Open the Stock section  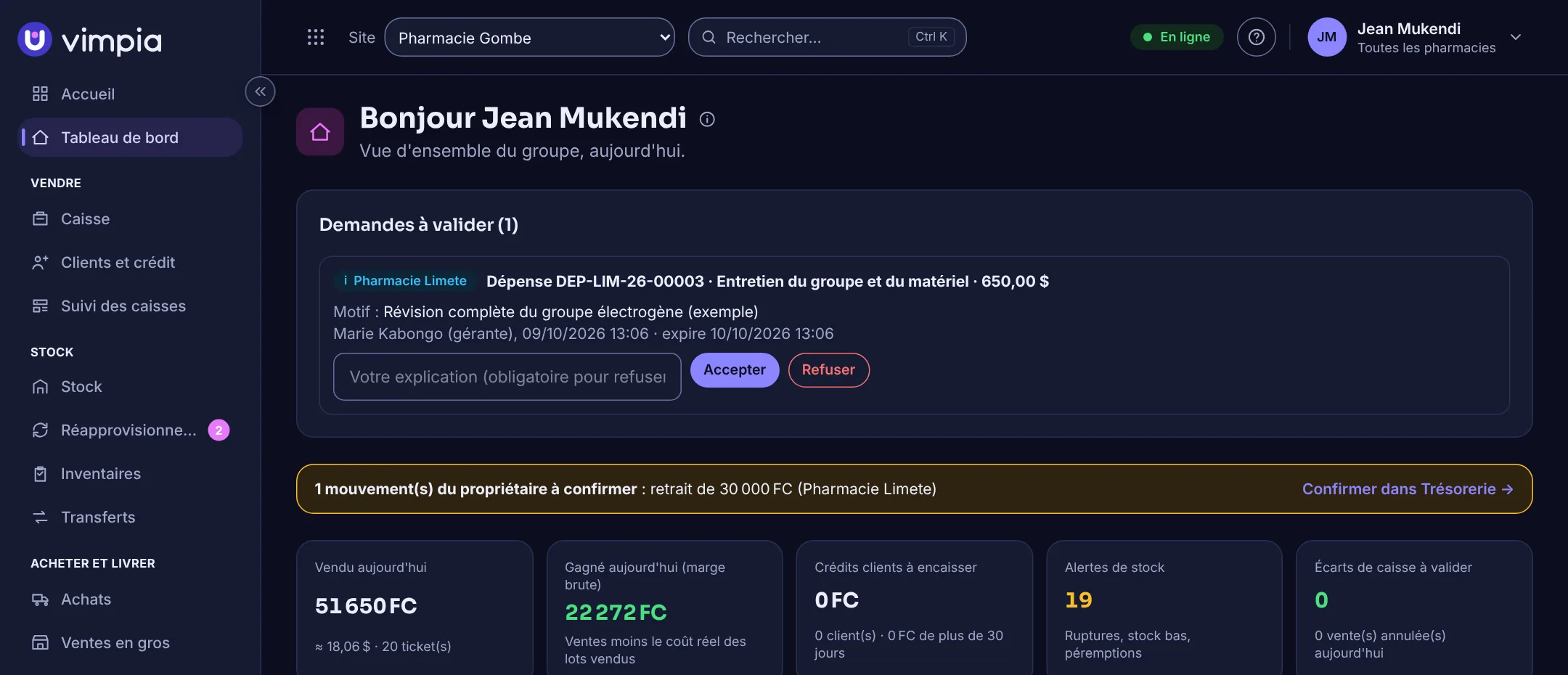[x=130, y=386]
